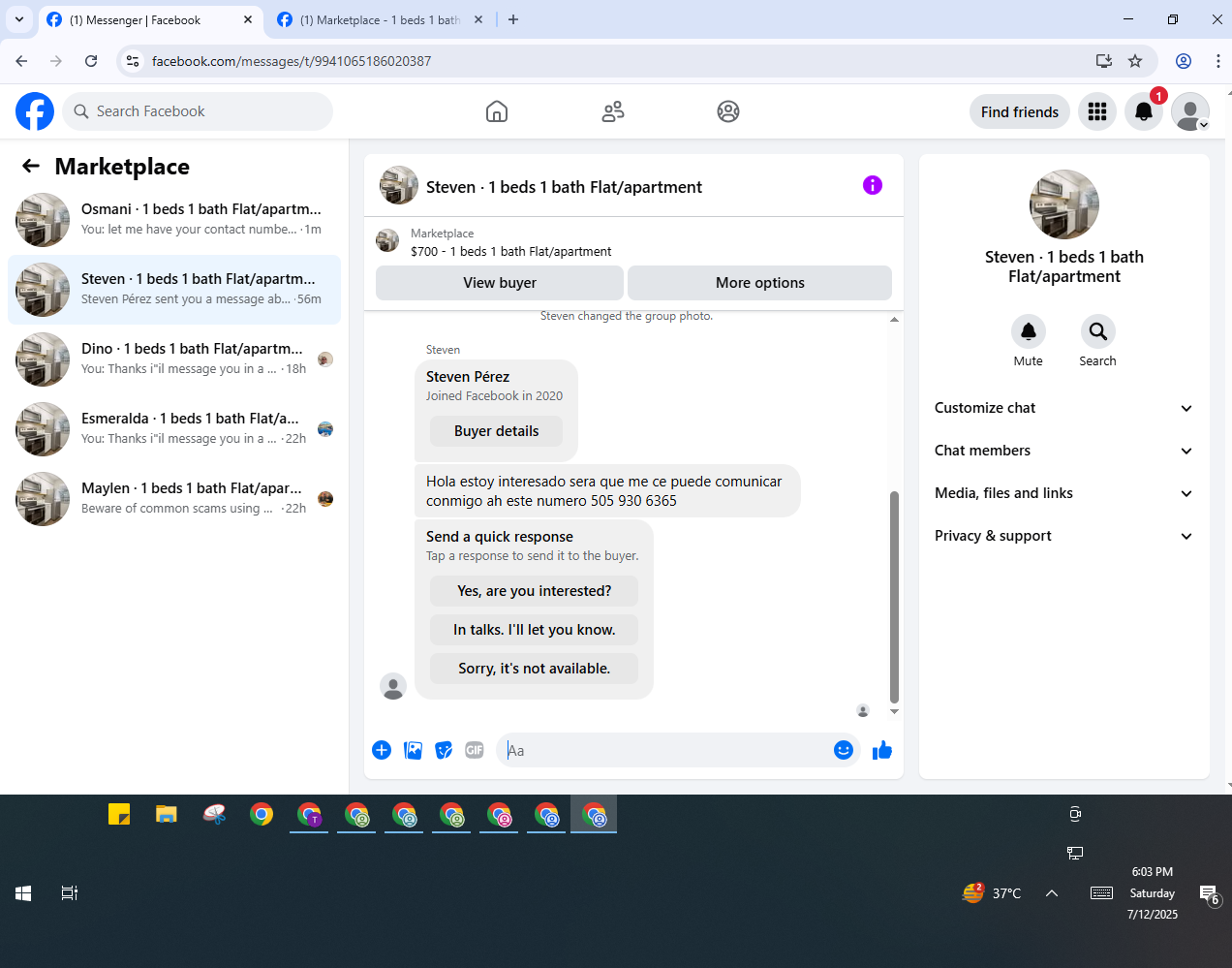Choose a sticker in composer
This screenshot has width=1232, height=968.
pos(444,750)
